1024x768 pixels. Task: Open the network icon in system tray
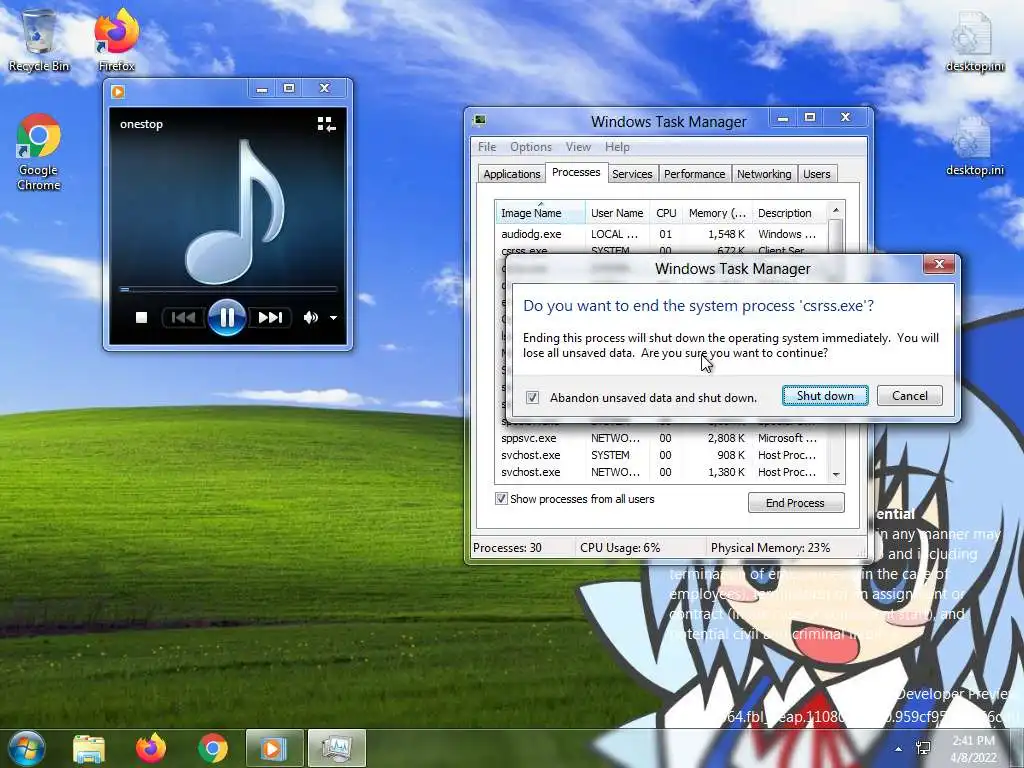coord(923,748)
